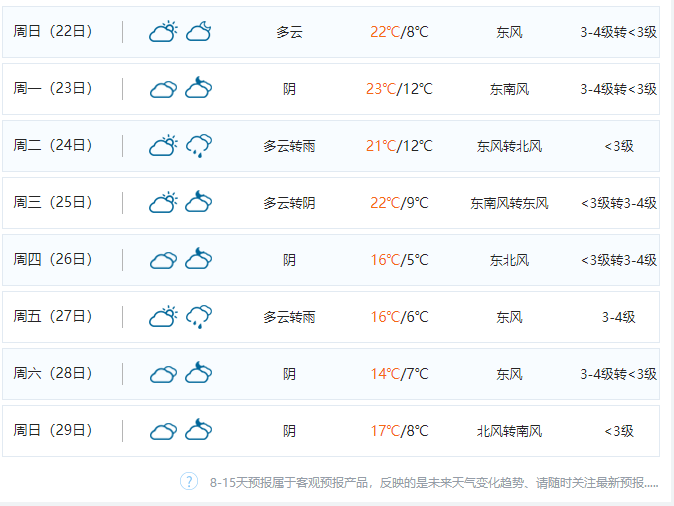Image resolution: width=674 pixels, height=506 pixels.
Task: Click the night overcast icon for 周一(23日)
Action: pos(199,88)
